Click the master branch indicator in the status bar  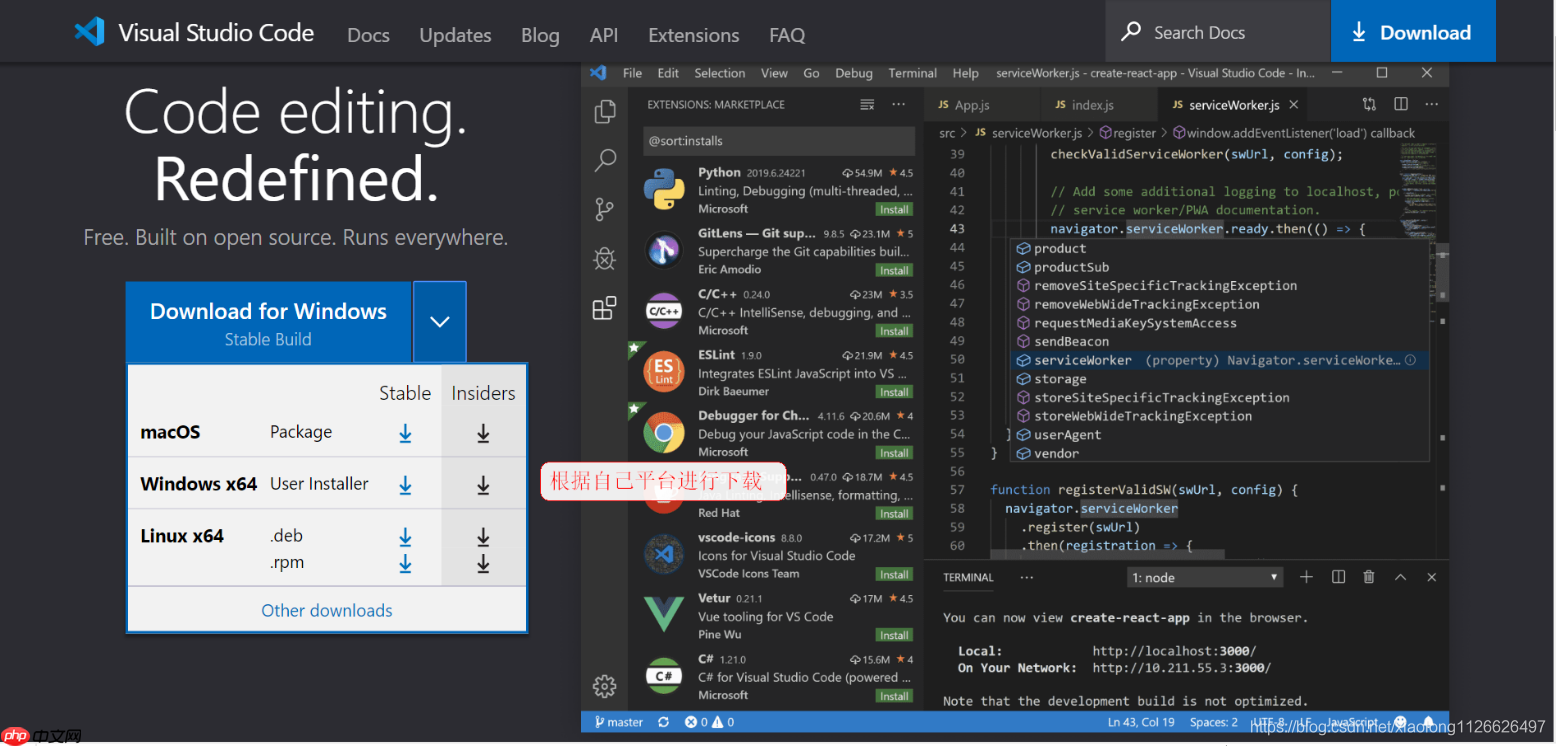pyautogui.click(x=617, y=721)
